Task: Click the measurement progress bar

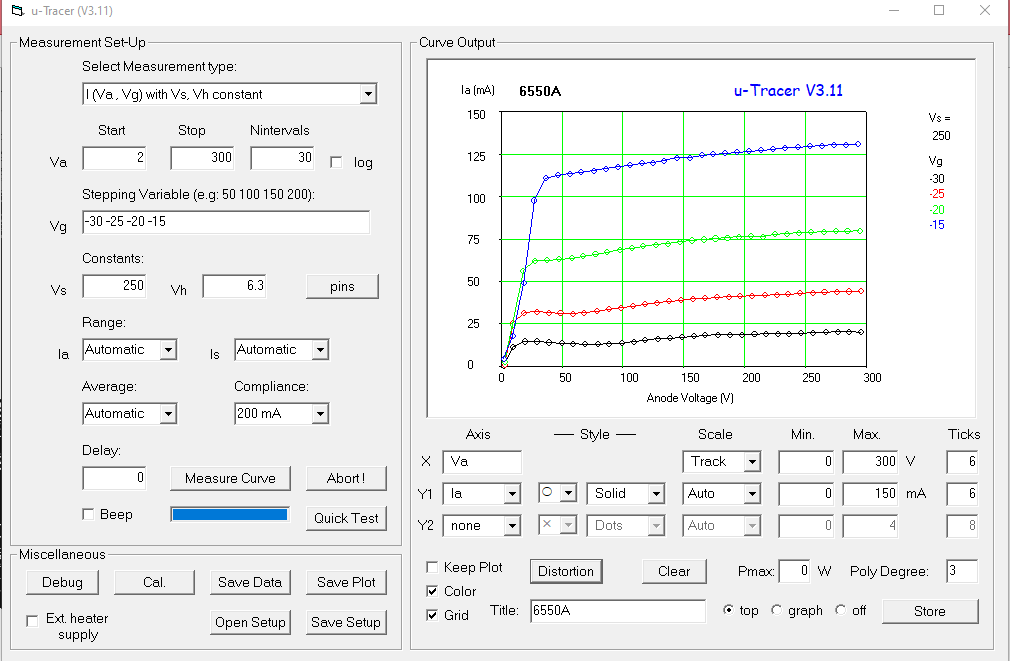Action: [x=230, y=514]
